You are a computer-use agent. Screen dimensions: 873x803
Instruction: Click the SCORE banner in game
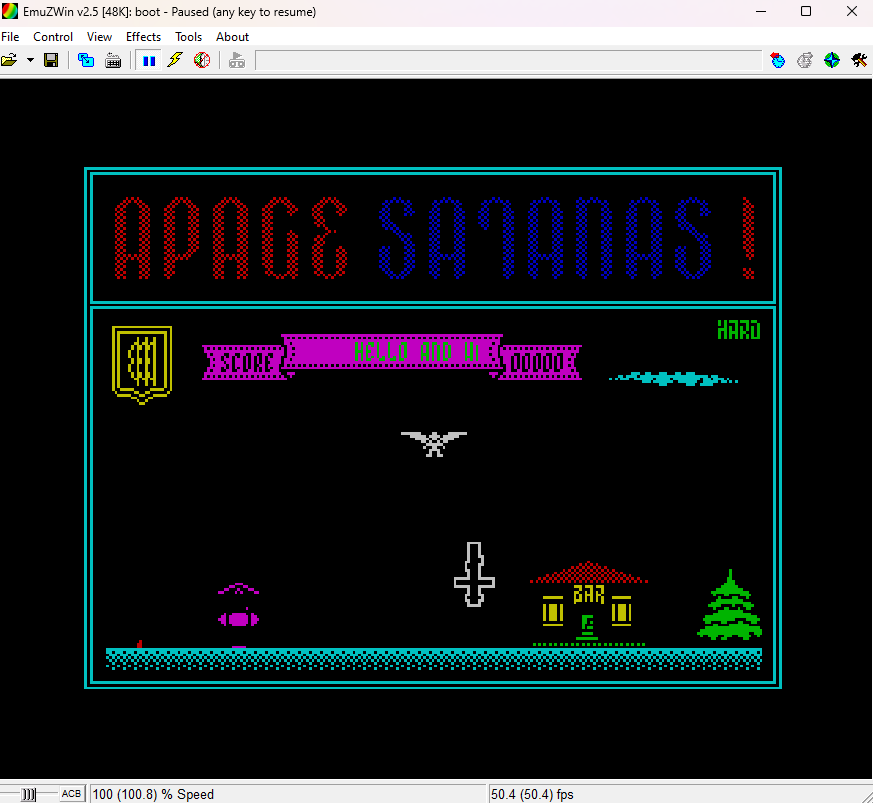tap(246, 363)
